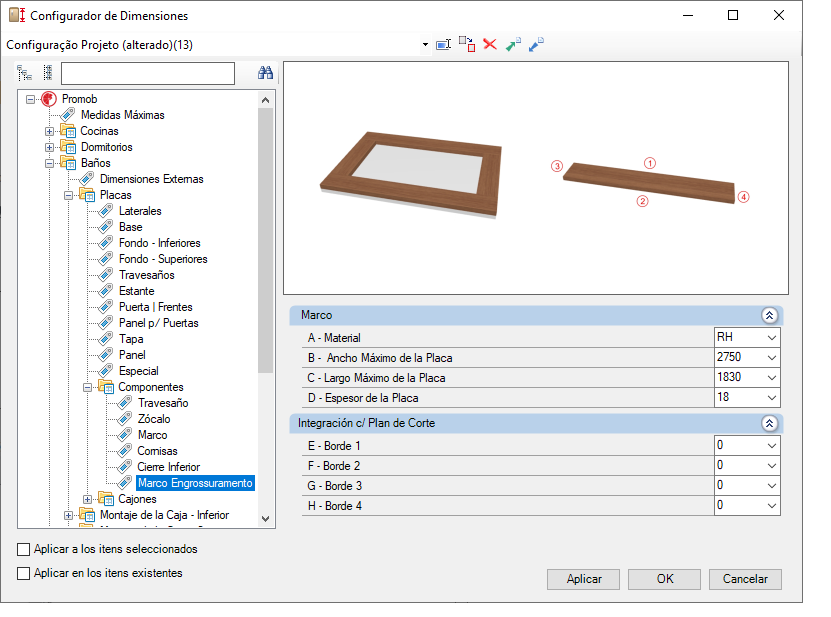Collapse the Integración c/ Plan de Corte section
The height and width of the screenshot is (617, 831).
tap(770, 423)
